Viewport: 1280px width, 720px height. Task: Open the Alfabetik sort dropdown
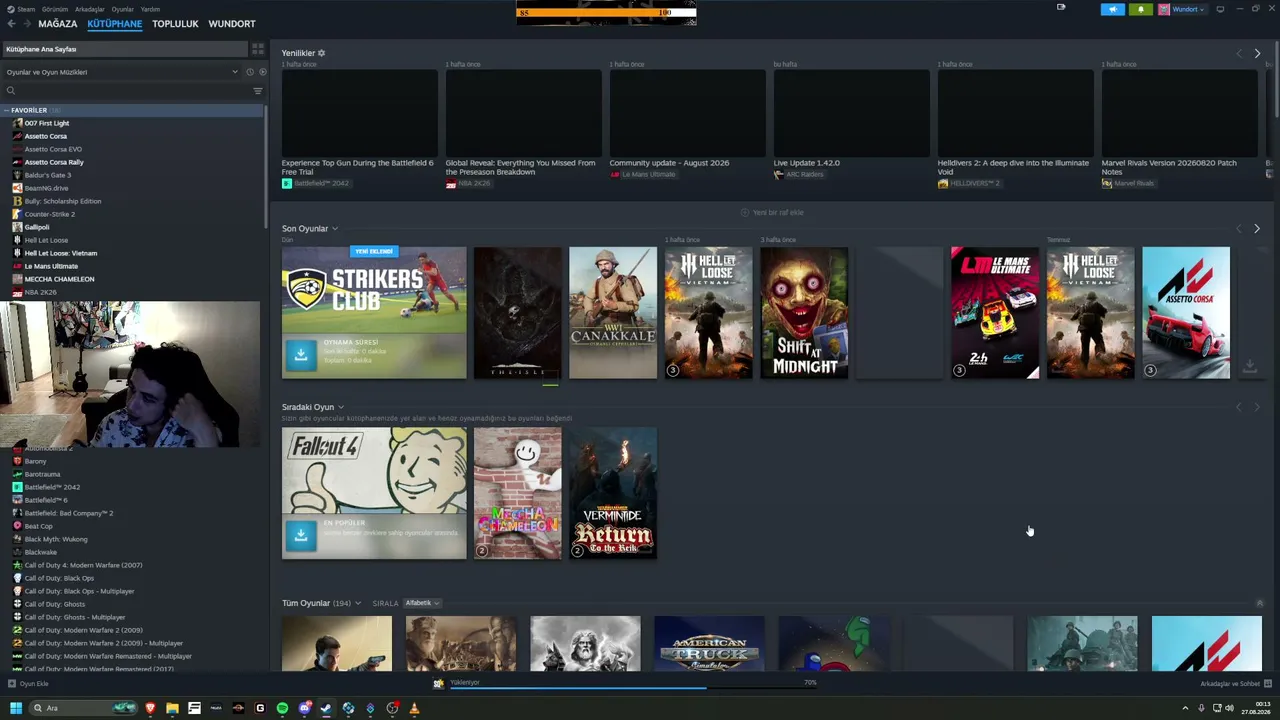(422, 603)
